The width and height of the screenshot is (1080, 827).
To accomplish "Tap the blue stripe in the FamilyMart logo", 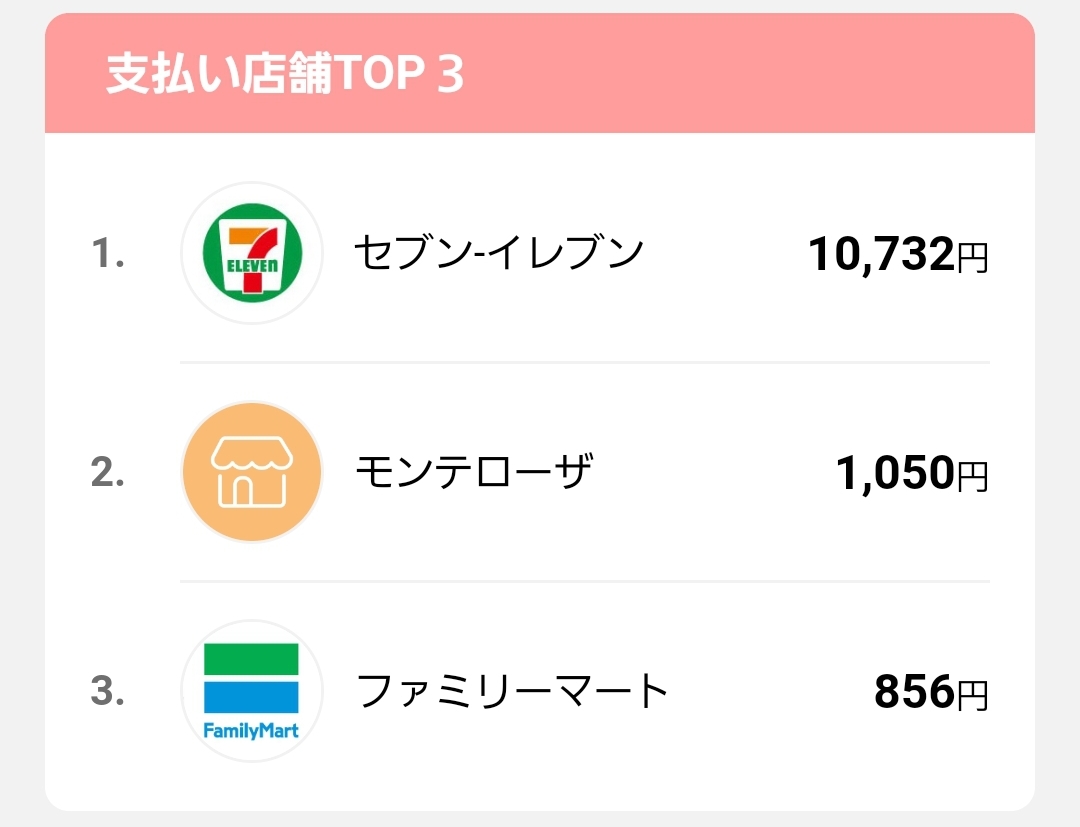I will pos(251,698).
